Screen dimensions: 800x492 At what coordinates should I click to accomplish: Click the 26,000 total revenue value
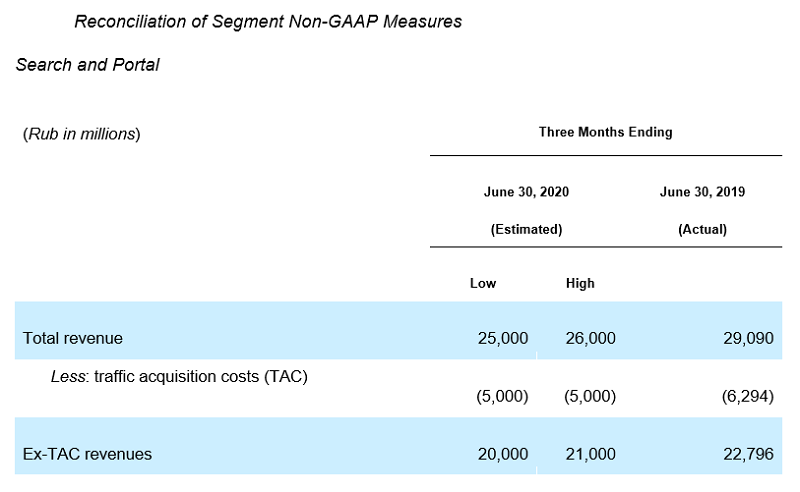(590, 338)
